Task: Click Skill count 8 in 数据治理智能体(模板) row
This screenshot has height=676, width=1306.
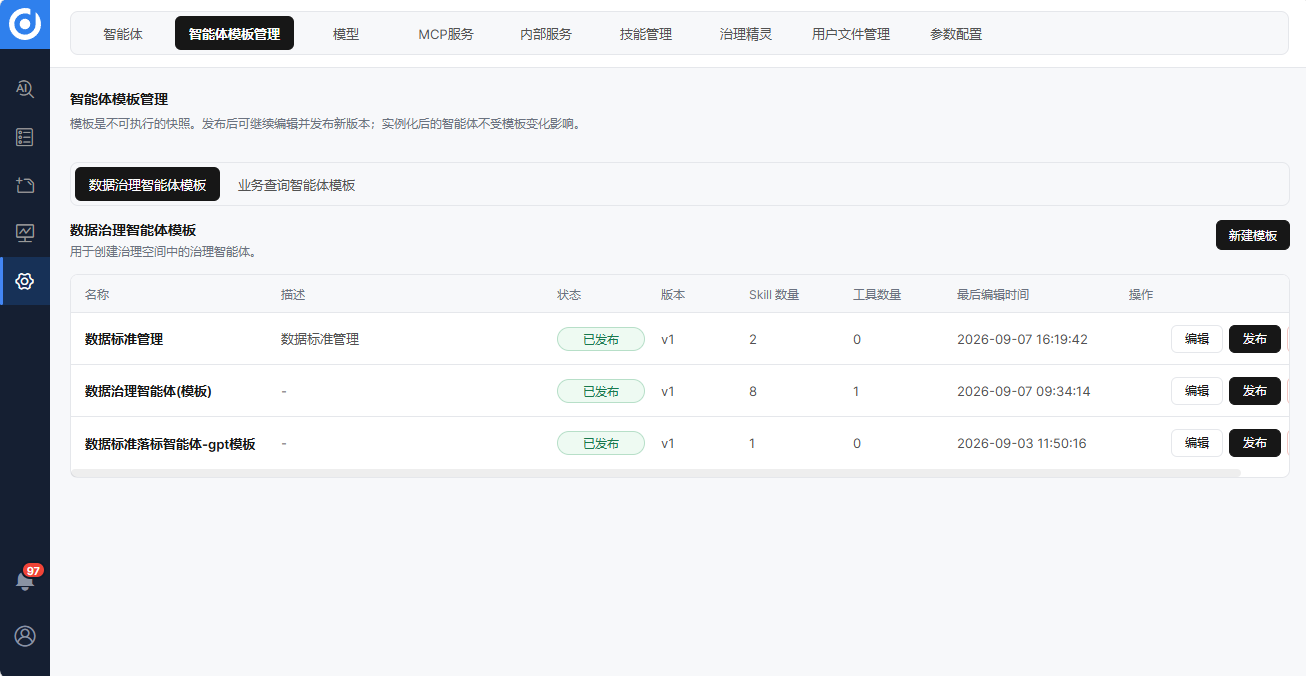Action: tap(753, 391)
